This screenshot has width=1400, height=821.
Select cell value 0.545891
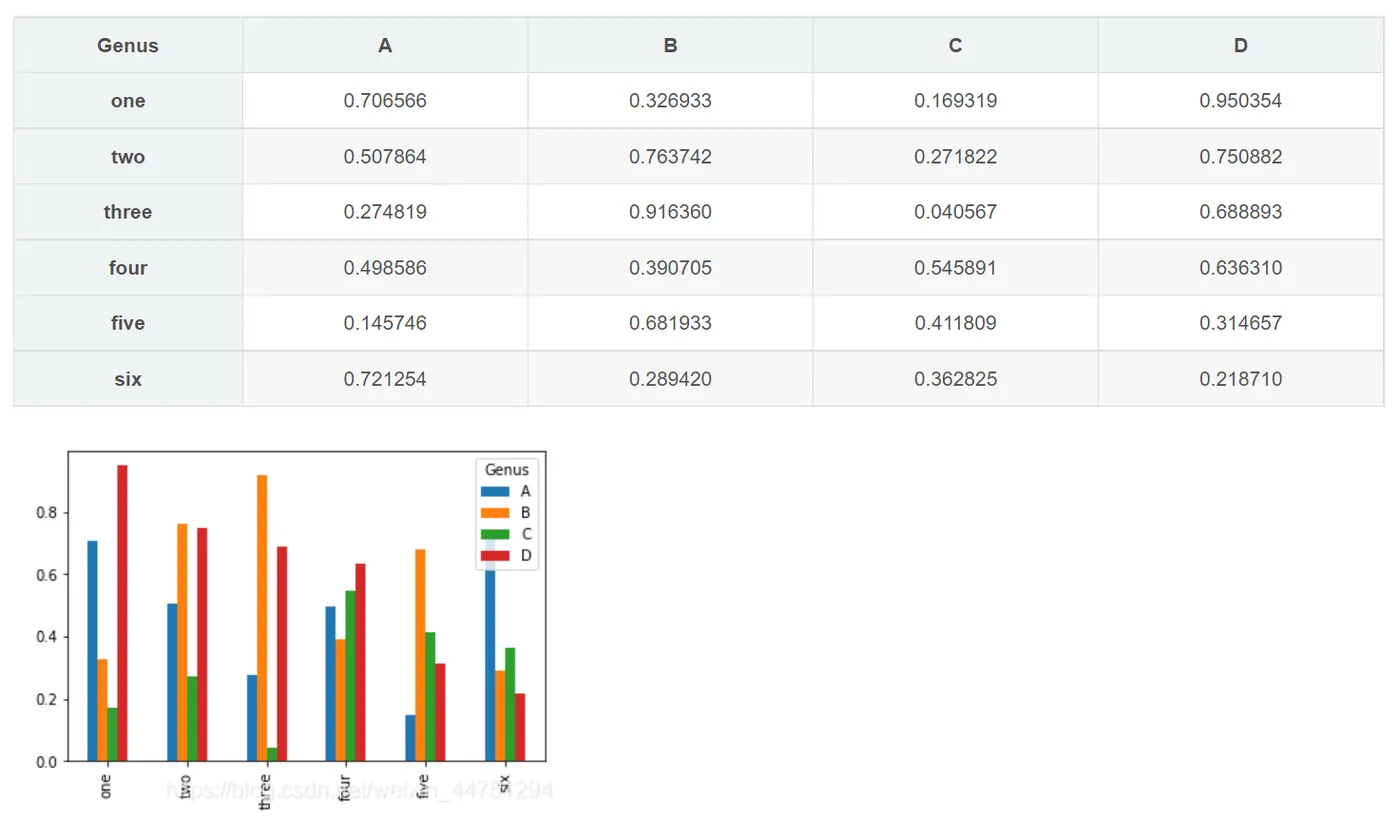[x=955, y=268]
